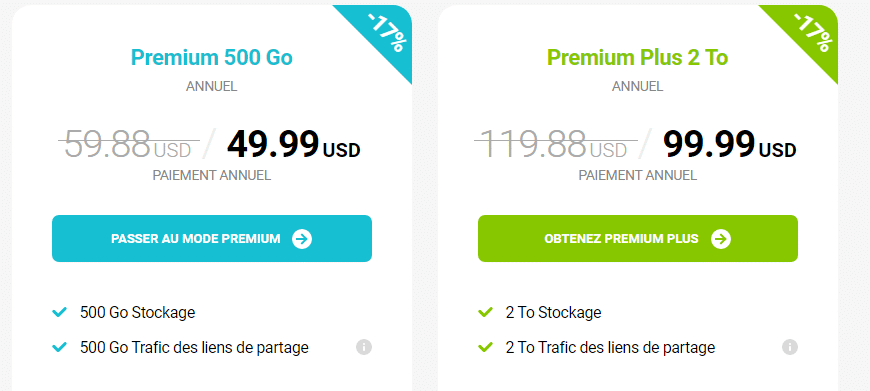
Task: Click crossed-out 119.88 USD price
Action: click(555, 144)
